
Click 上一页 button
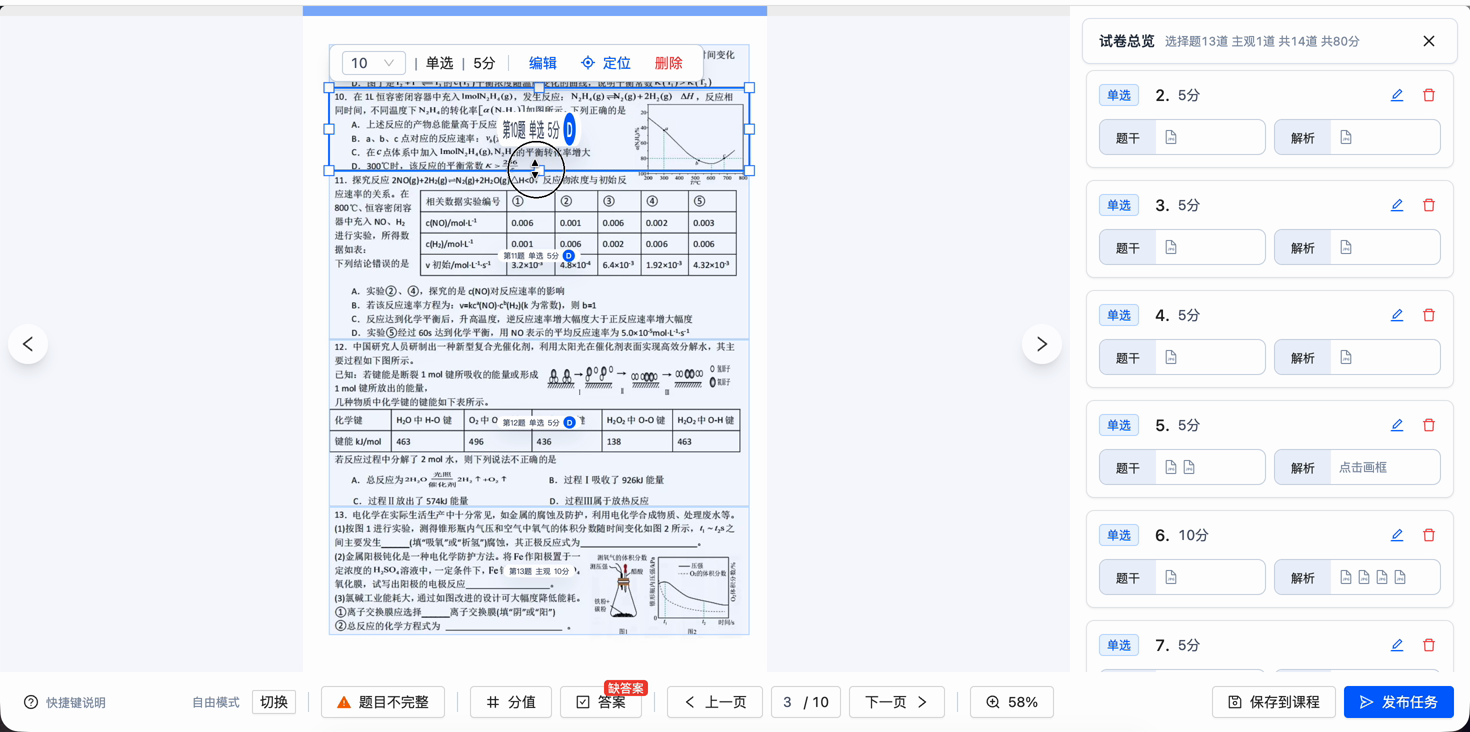click(x=715, y=702)
